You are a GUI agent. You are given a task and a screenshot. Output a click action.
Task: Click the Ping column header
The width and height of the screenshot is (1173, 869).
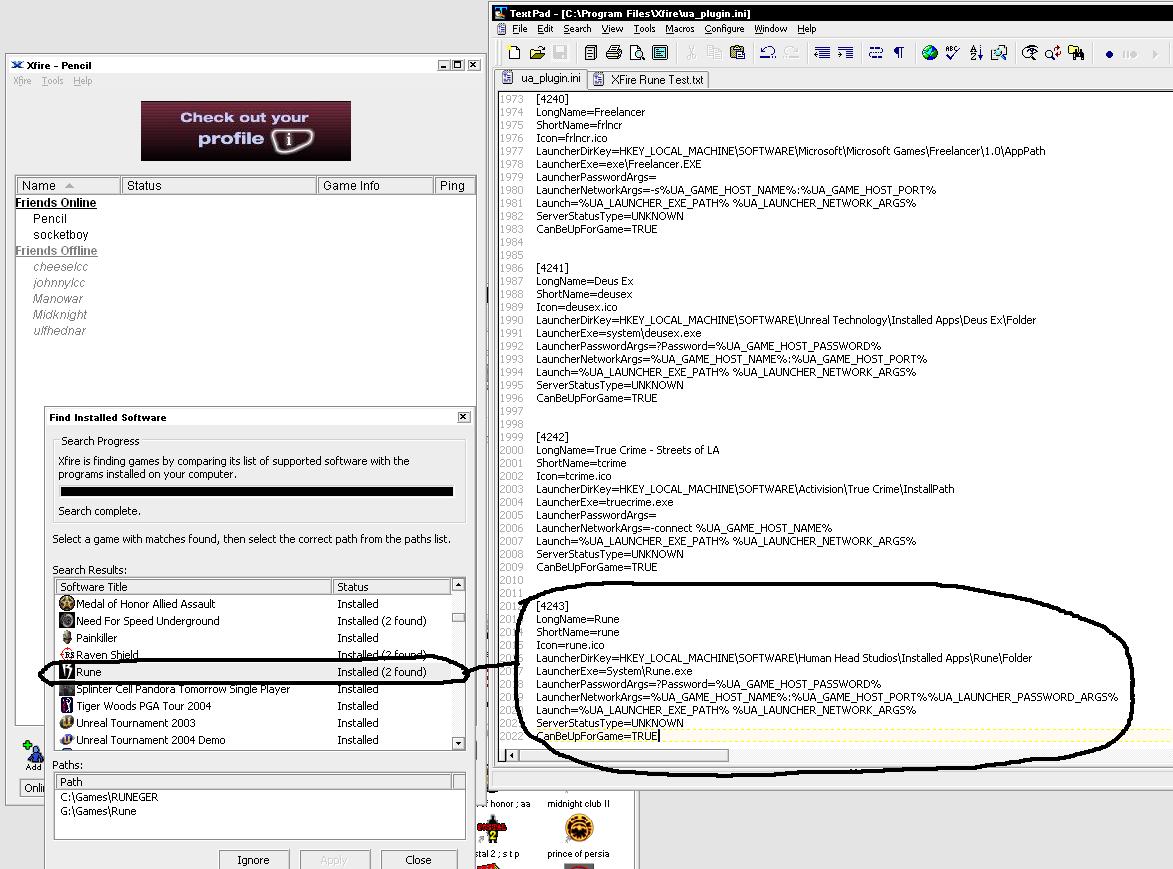coord(454,185)
